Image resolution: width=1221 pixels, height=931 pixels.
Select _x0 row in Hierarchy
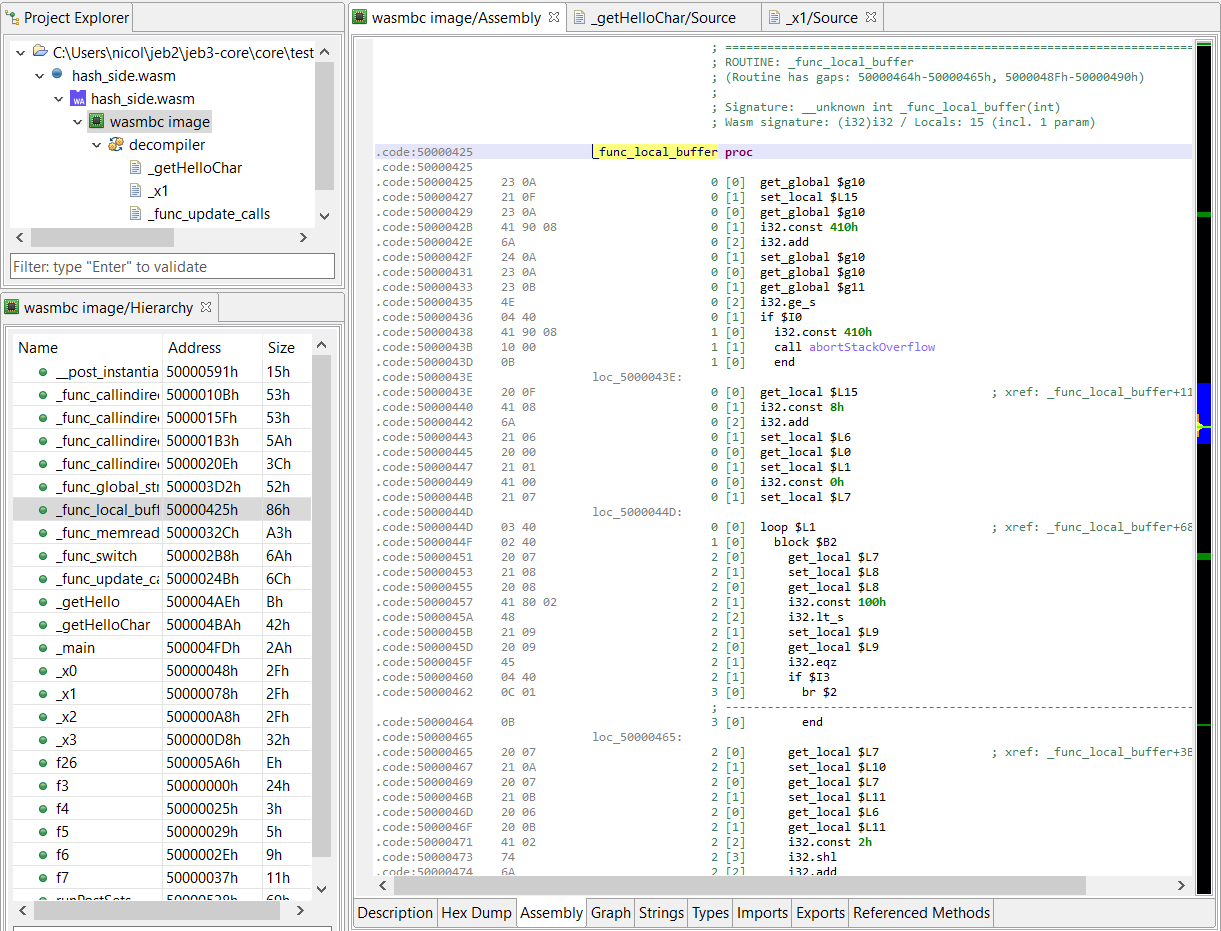[x=162, y=670]
